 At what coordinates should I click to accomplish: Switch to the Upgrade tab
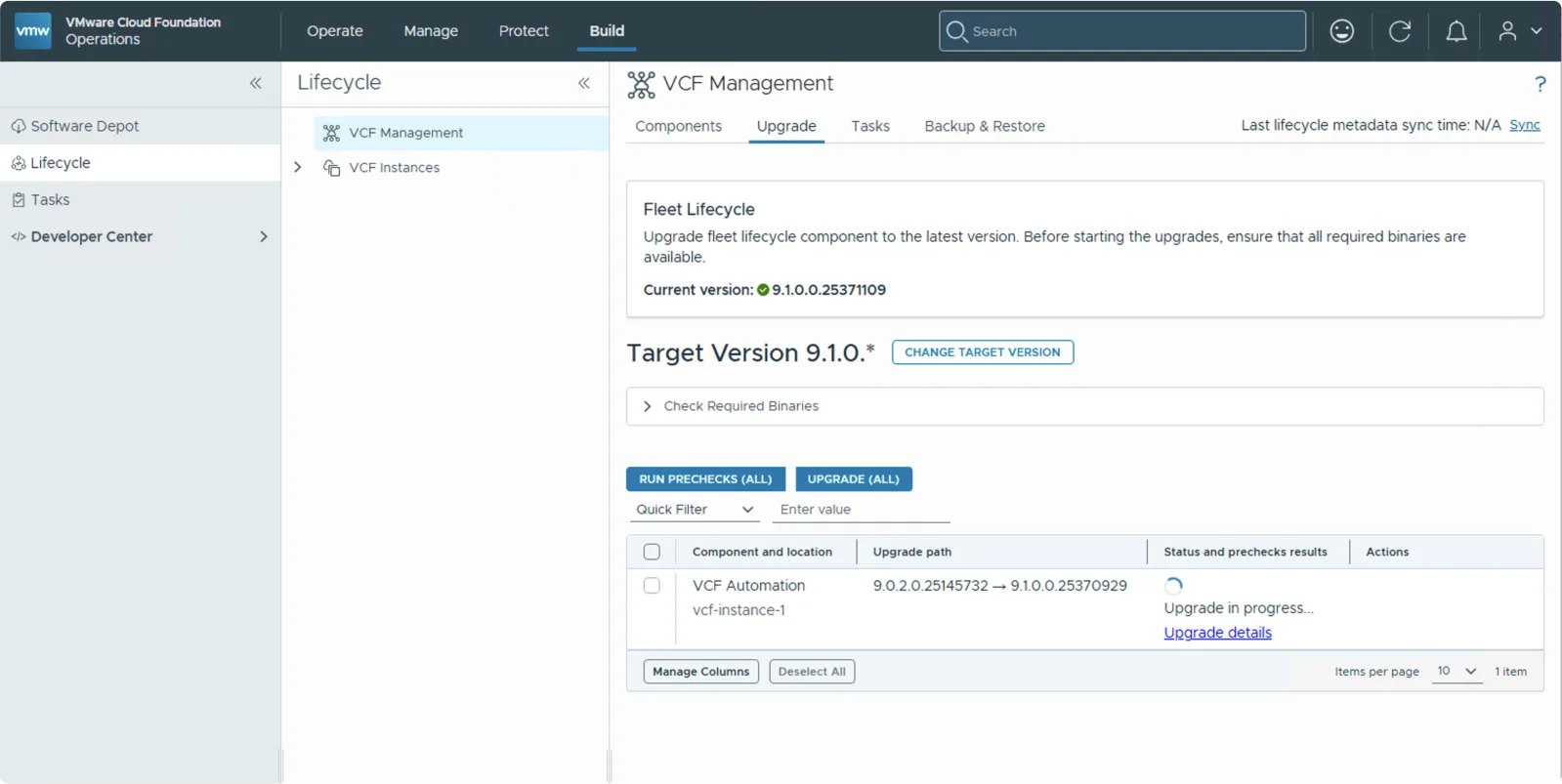point(786,126)
